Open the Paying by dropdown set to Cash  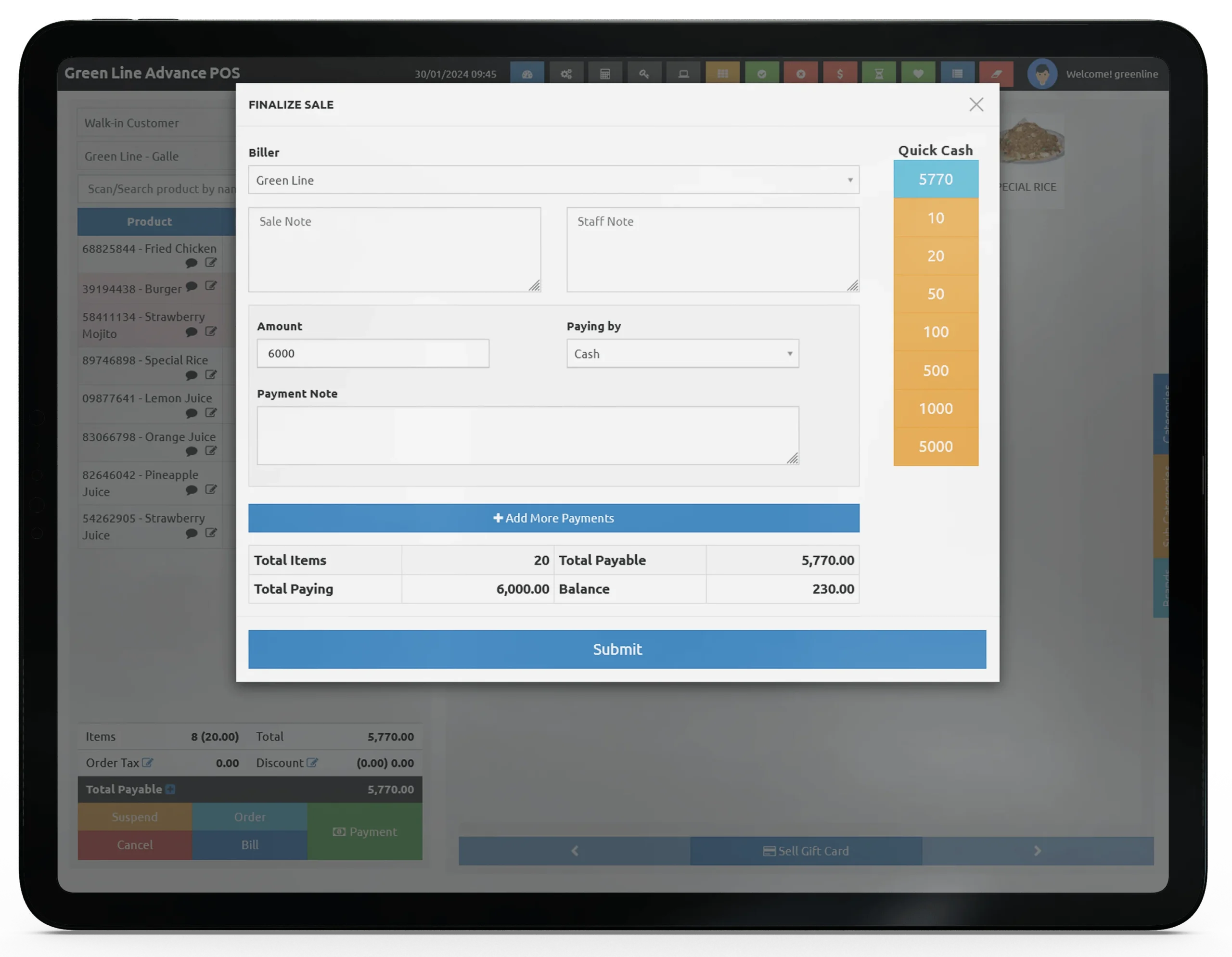click(x=682, y=354)
